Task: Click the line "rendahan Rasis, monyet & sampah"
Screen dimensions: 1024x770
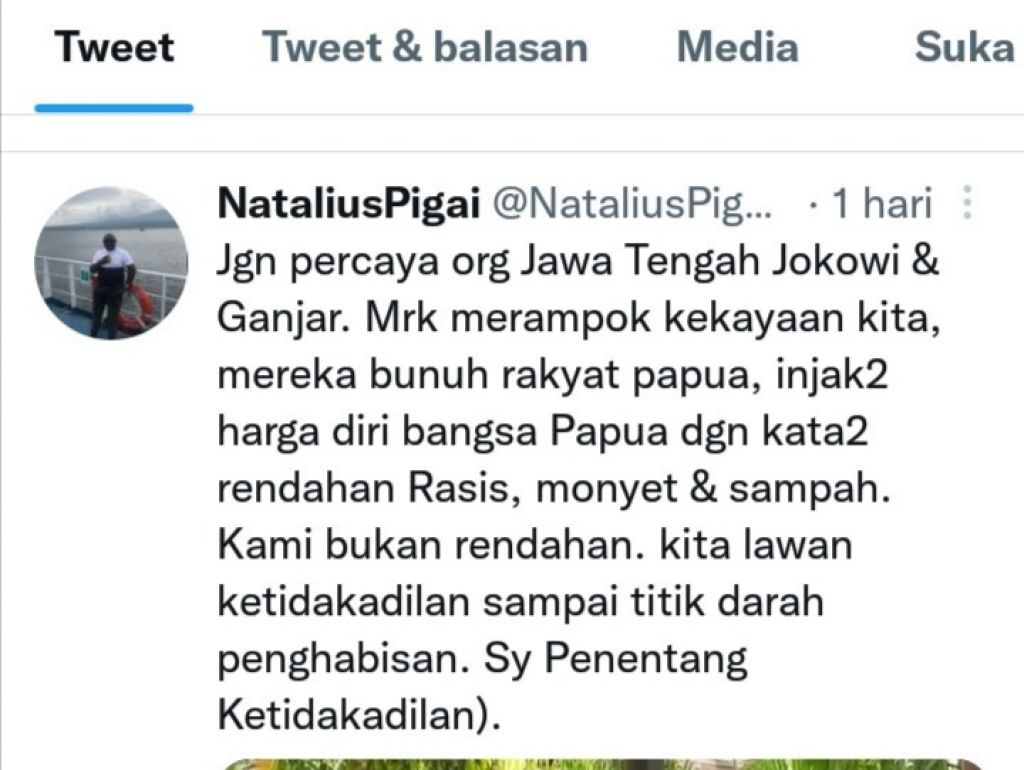Action: [554, 489]
